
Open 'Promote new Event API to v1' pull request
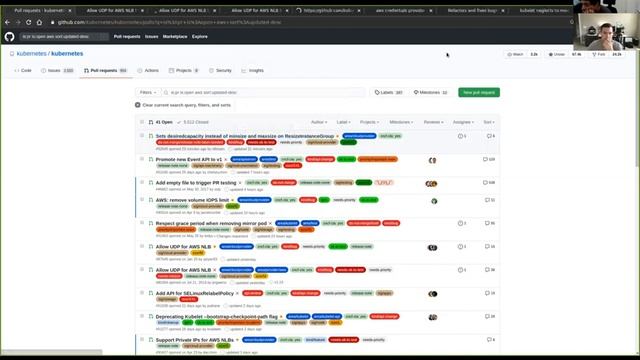pos(189,159)
